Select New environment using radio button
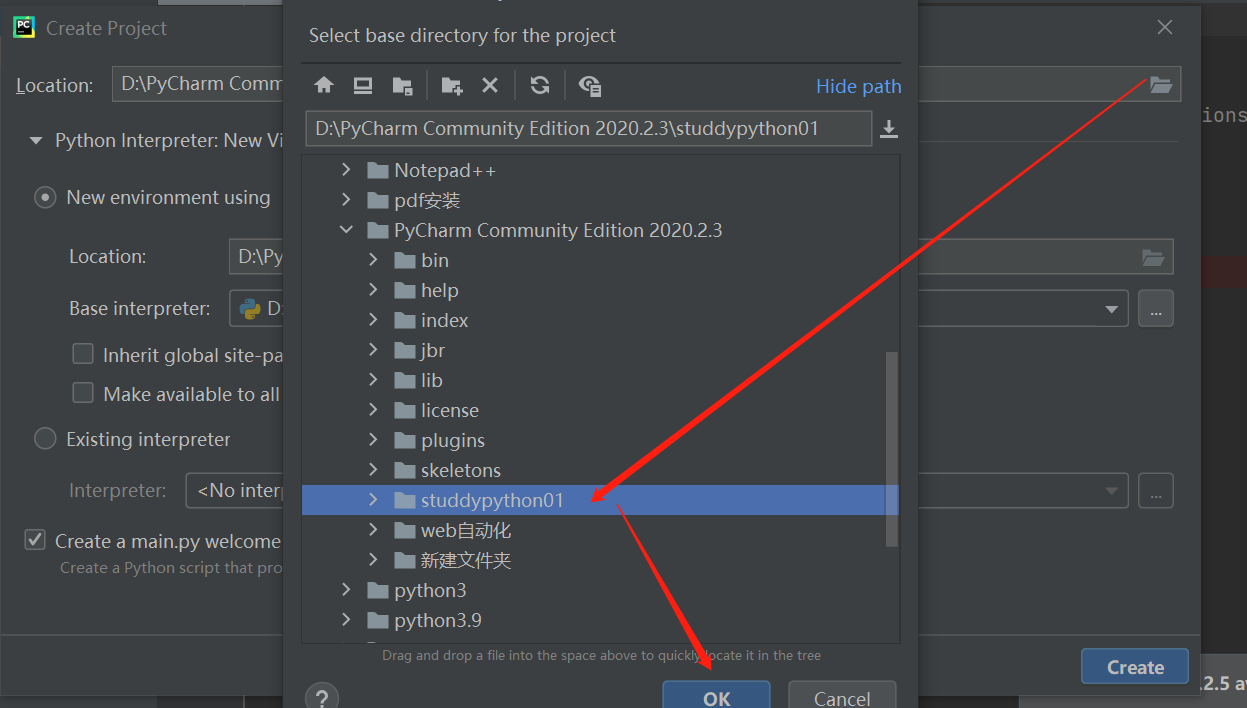Viewport: 1247px width, 708px height. click(45, 198)
